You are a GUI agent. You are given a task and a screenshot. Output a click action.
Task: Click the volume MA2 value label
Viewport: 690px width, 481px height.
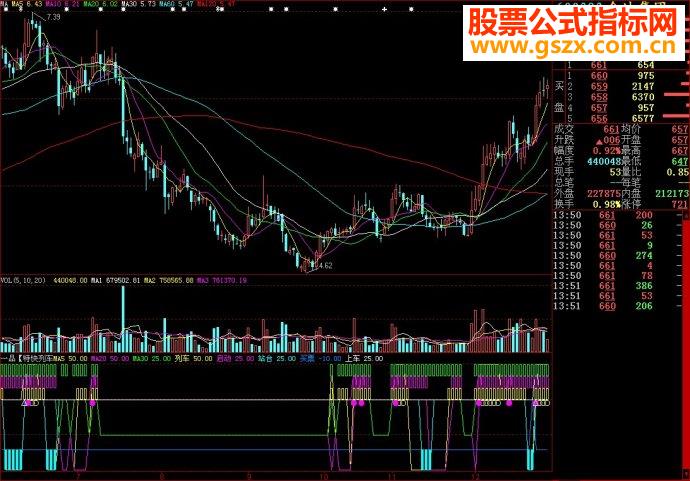169,280
